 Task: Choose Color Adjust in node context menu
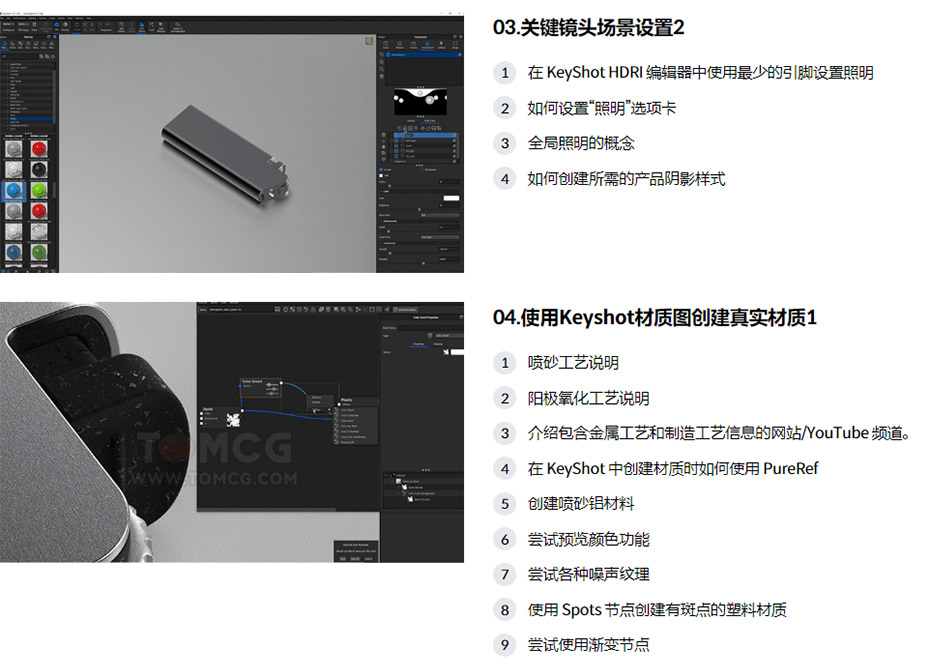coord(355,410)
